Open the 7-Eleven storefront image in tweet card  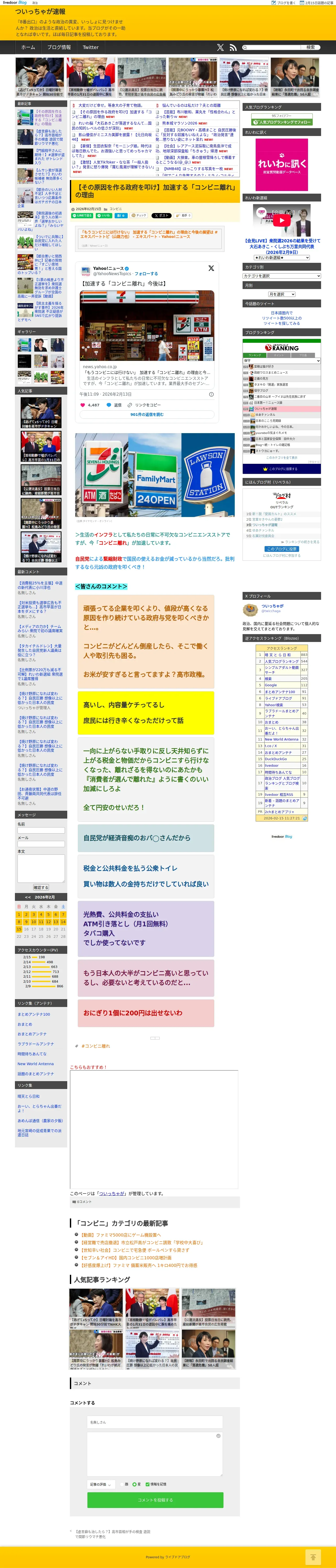147,326
